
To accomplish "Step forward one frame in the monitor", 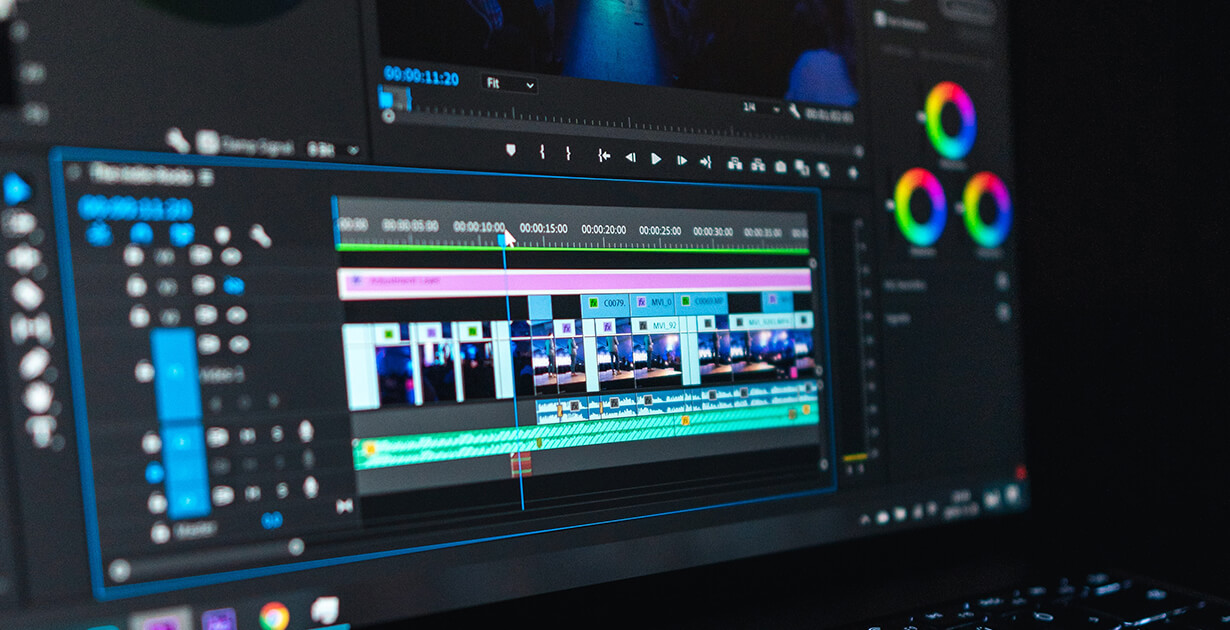I will click(x=681, y=159).
